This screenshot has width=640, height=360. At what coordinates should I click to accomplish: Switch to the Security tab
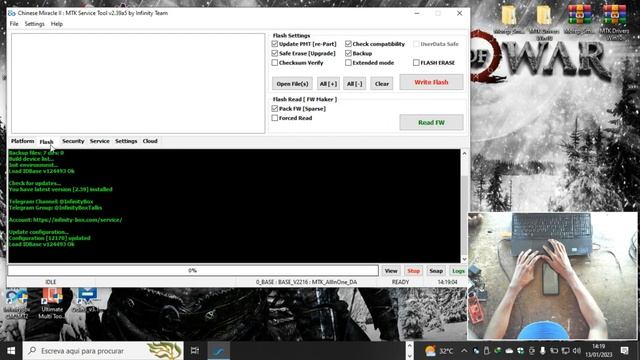click(73, 141)
